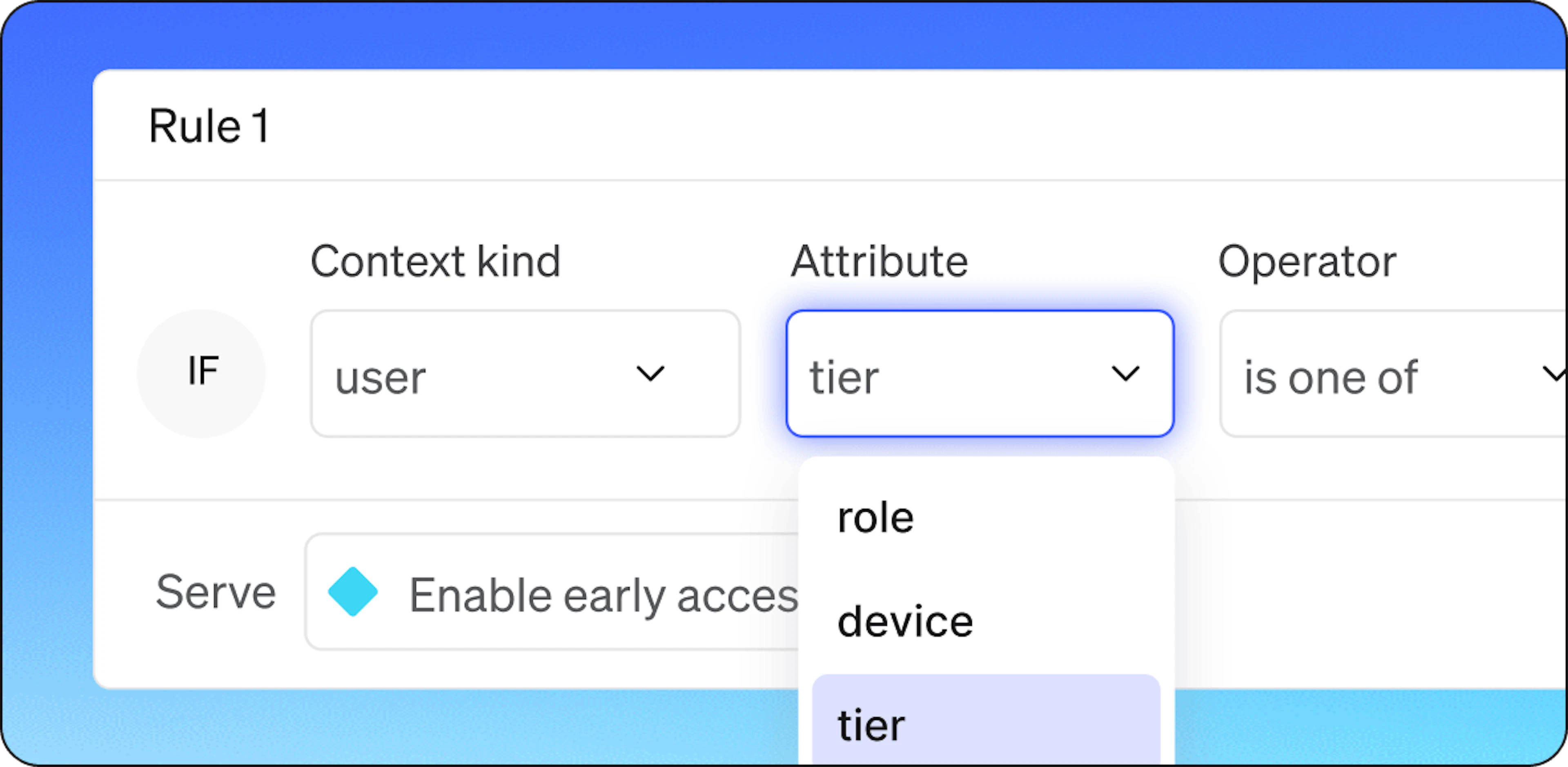This screenshot has width=1568, height=767.
Task: Click the "Attribute" field label
Action: 880,262
